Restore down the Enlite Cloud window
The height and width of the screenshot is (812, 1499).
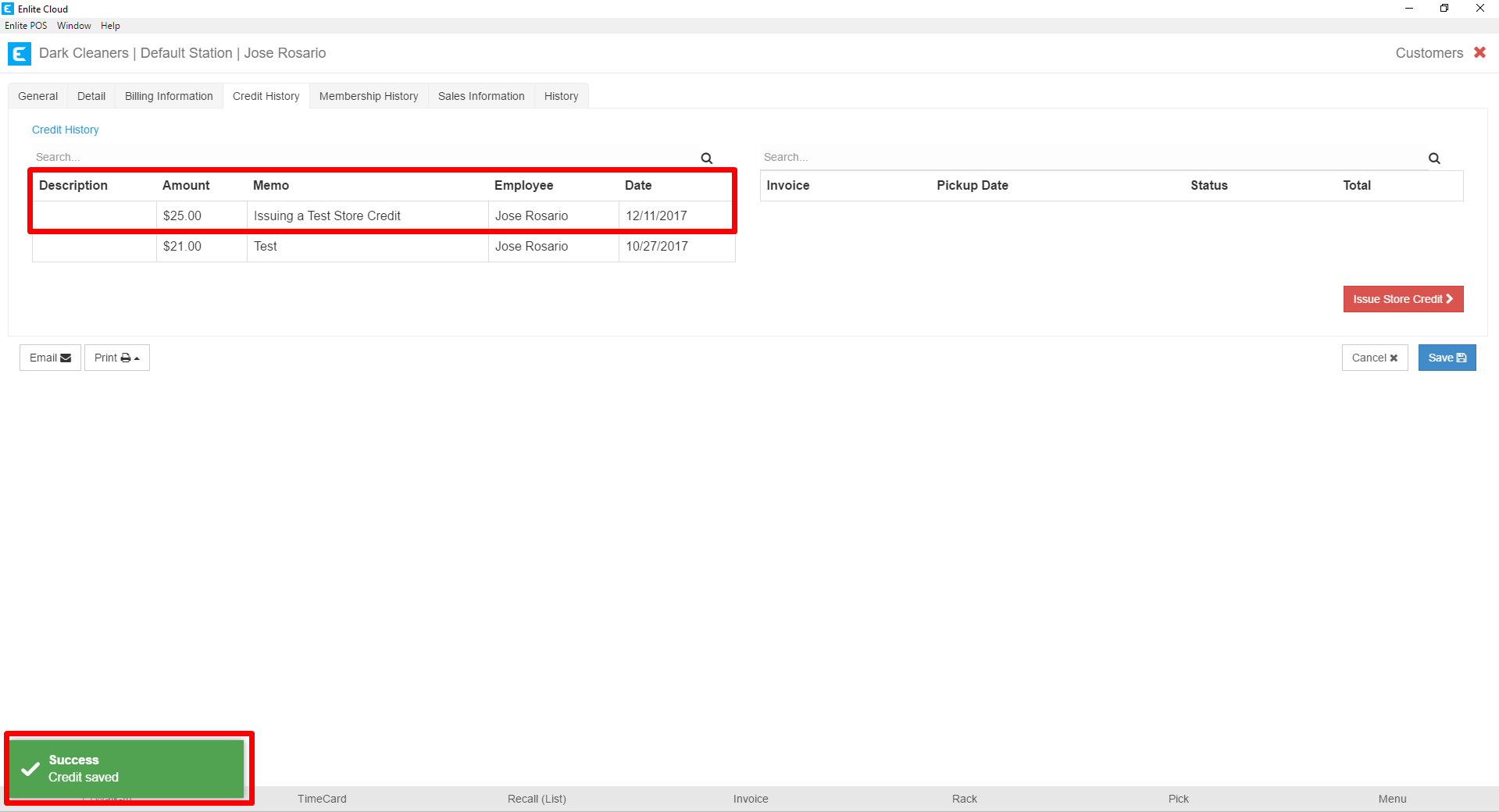pos(1444,9)
